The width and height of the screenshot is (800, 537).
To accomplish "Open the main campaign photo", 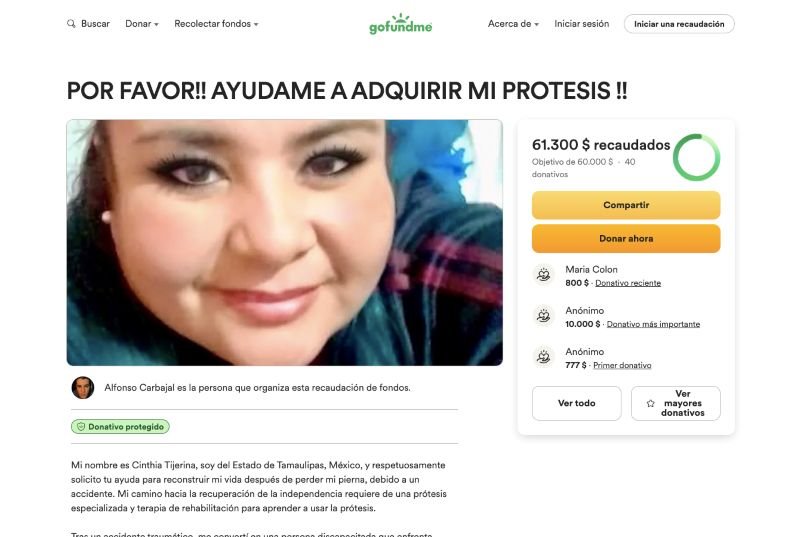I will coord(285,243).
